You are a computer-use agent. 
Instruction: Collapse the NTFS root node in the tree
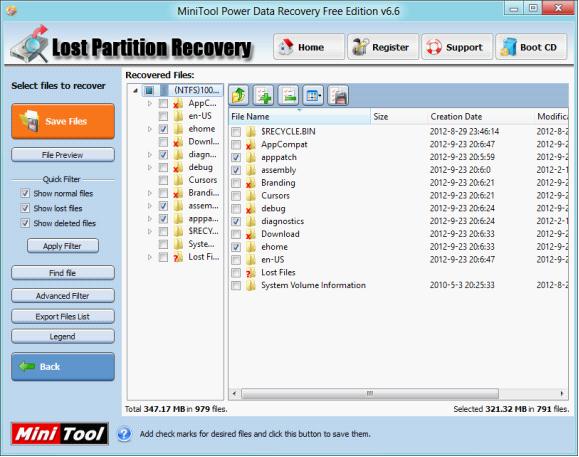[136, 90]
